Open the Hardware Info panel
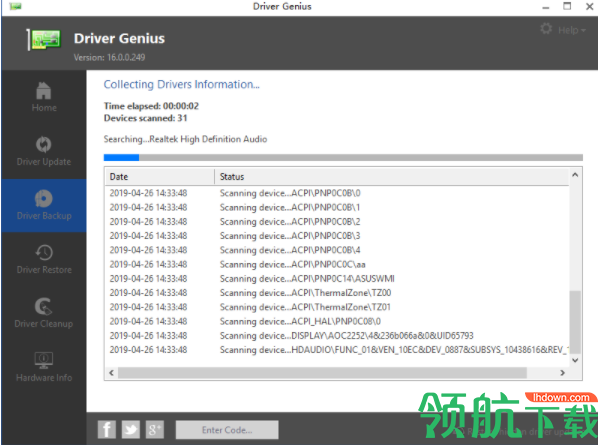The width and height of the screenshot is (598, 445). point(44,367)
